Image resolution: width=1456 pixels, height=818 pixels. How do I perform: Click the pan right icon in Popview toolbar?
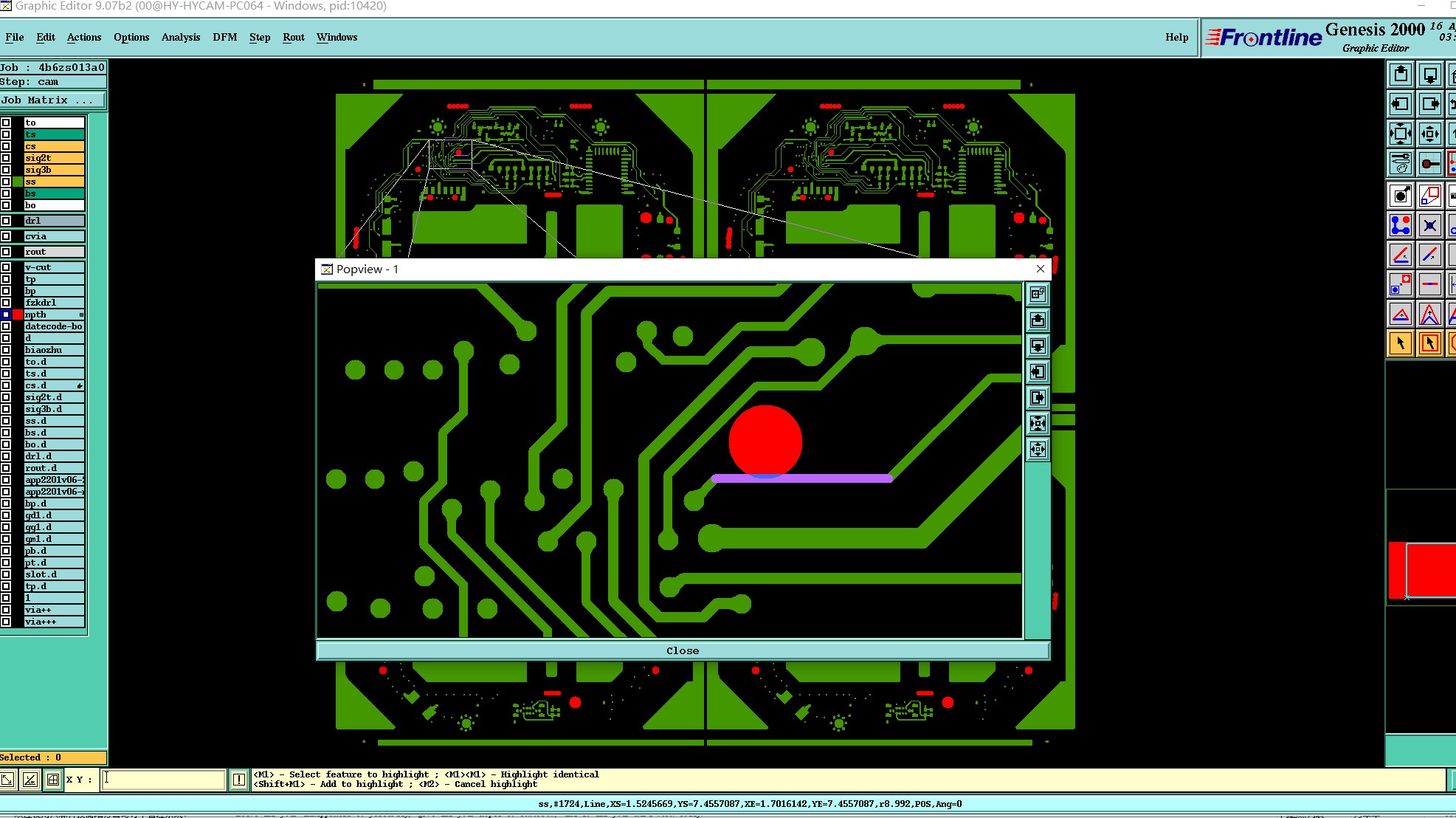click(1038, 398)
